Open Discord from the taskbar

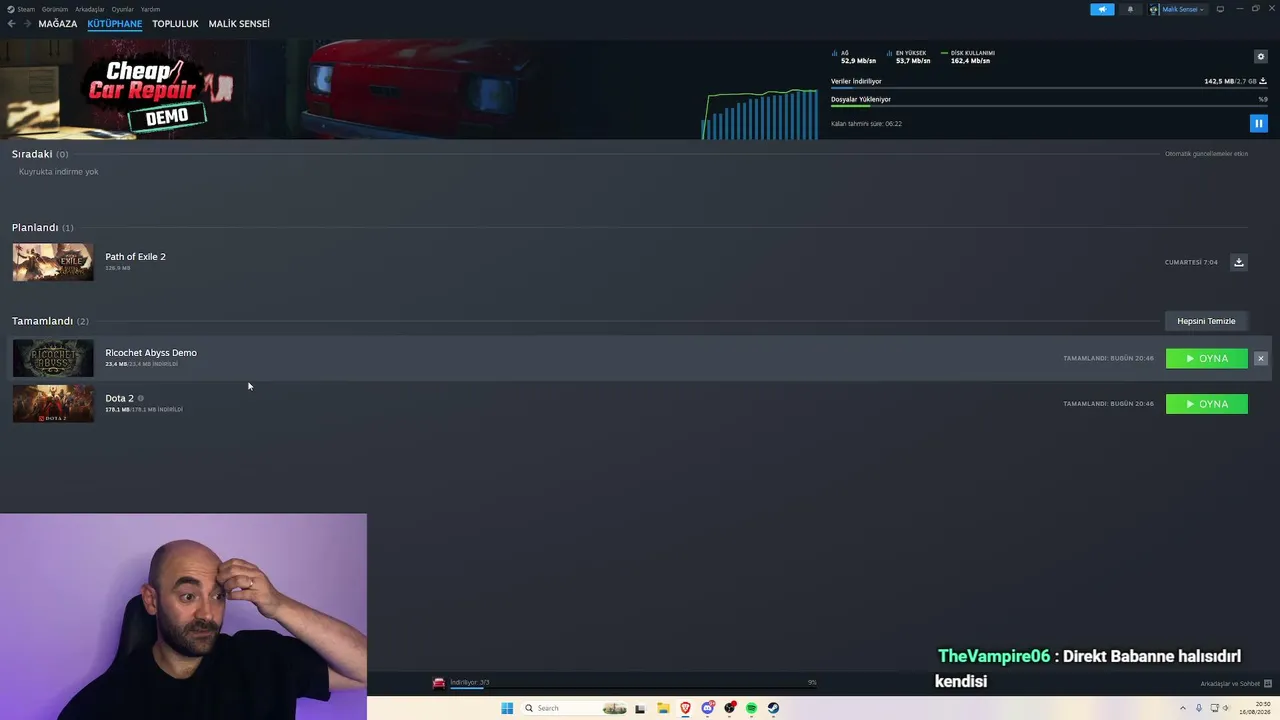pos(707,708)
